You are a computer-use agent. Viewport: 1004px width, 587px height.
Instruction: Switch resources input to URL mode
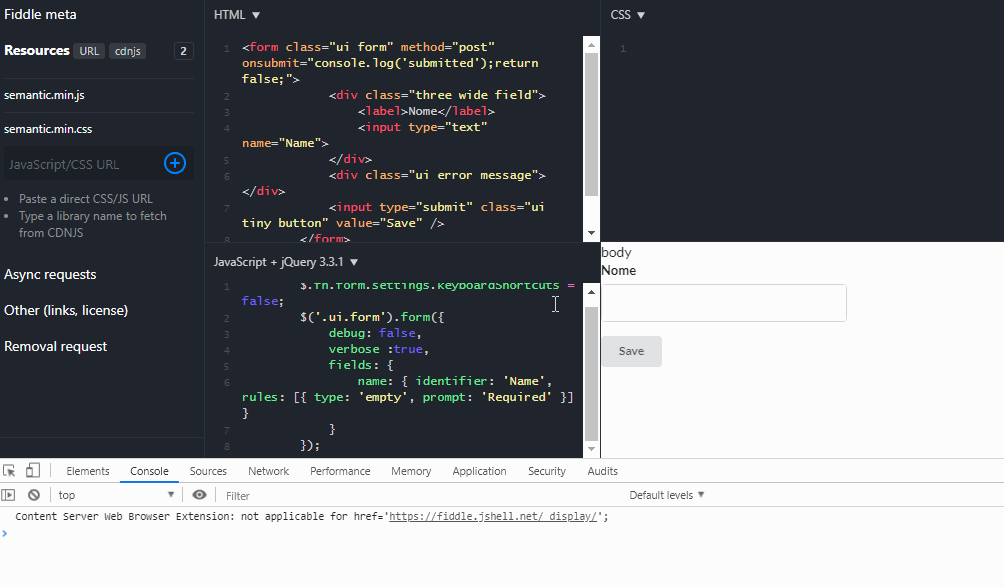coord(89,50)
